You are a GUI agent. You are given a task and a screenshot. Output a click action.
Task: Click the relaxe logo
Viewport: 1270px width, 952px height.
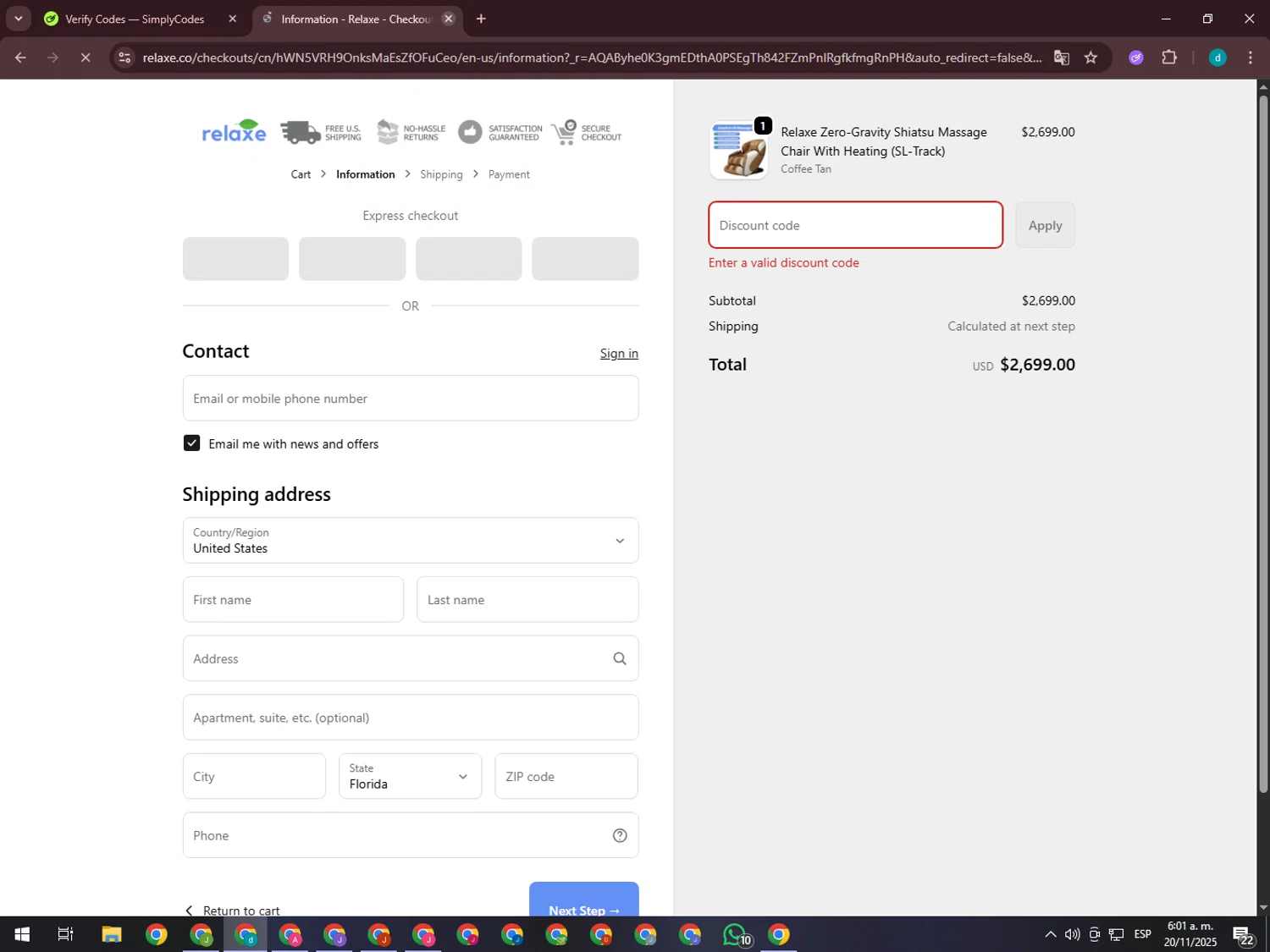(234, 131)
